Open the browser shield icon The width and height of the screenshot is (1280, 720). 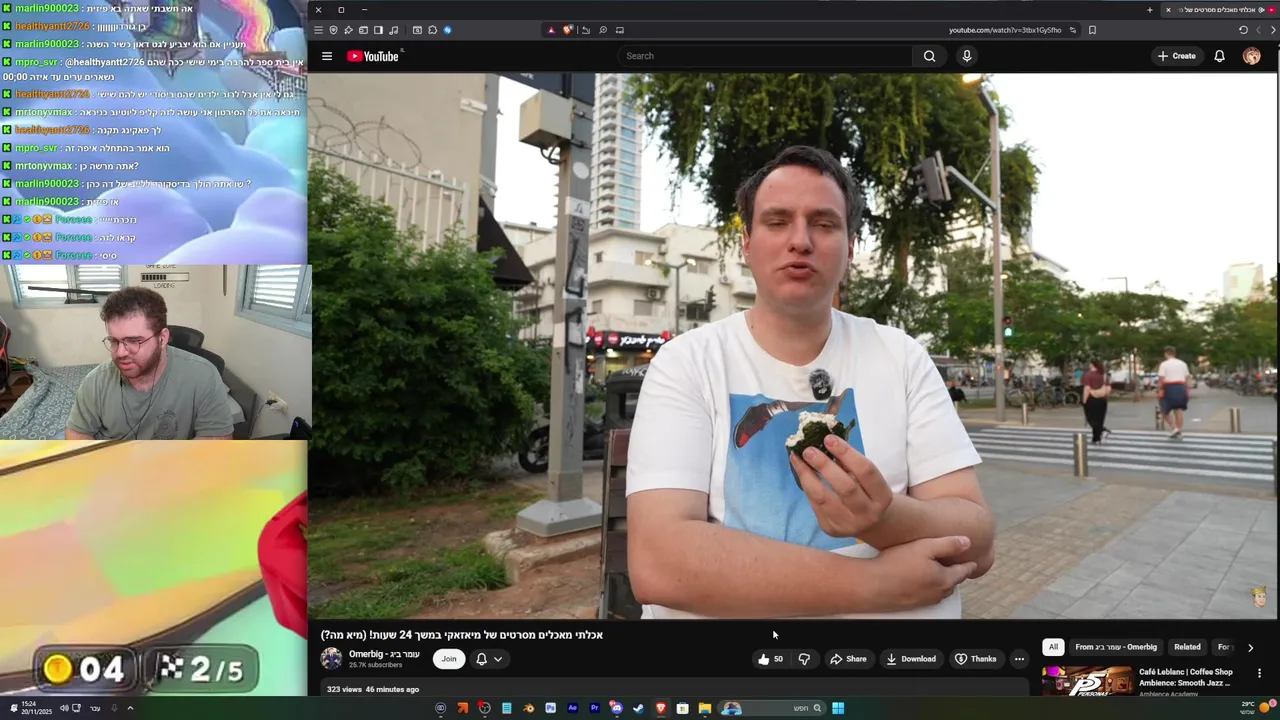pyautogui.click(x=333, y=30)
